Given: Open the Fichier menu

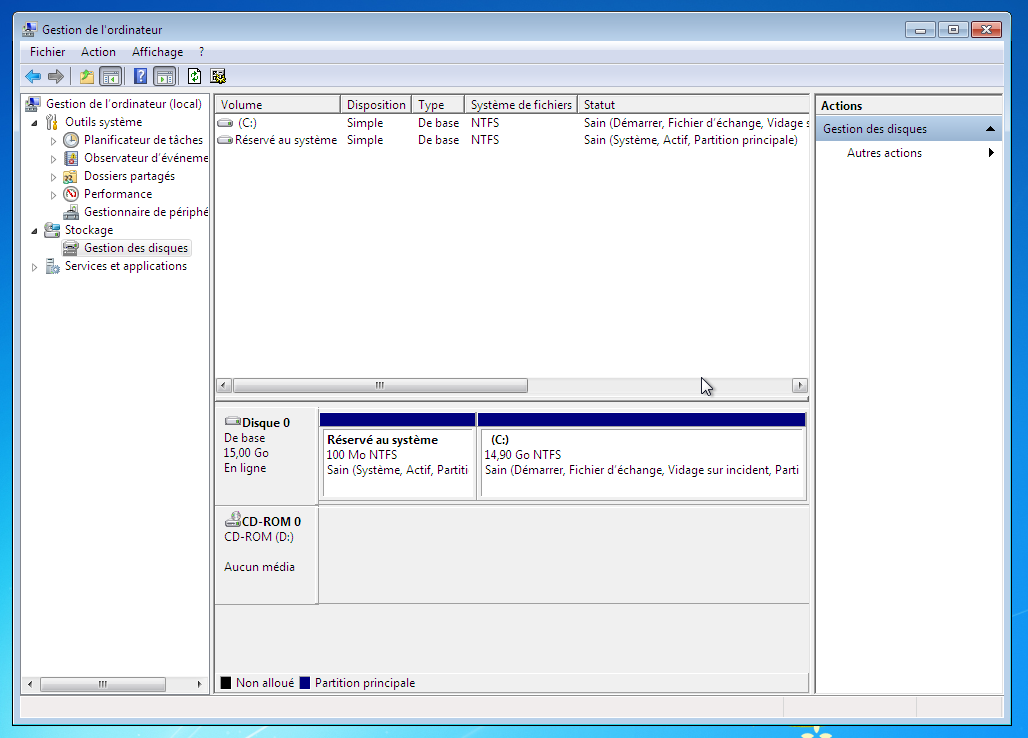Looking at the screenshot, I should pyautogui.click(x=47, y=52).
